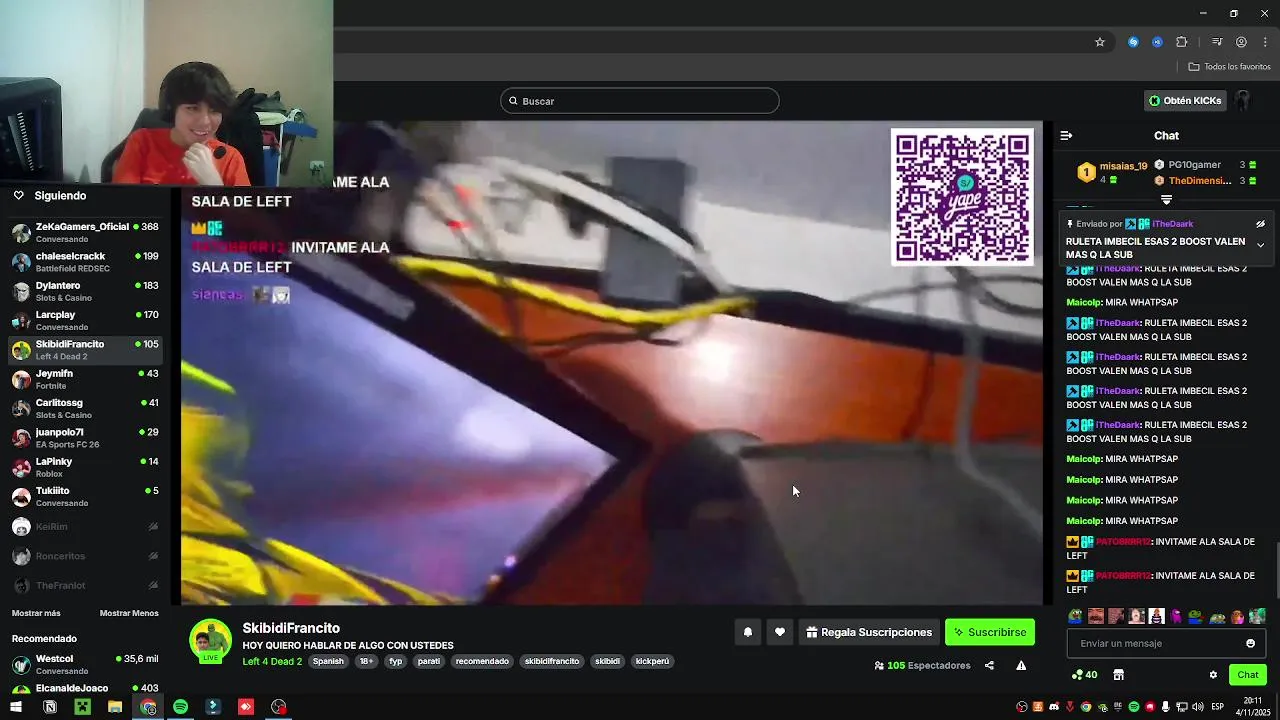Image resolution: width=1280 pixels, height=720 pixels.
Task: Send message with the green Chat button
Action: (1247, 675)
